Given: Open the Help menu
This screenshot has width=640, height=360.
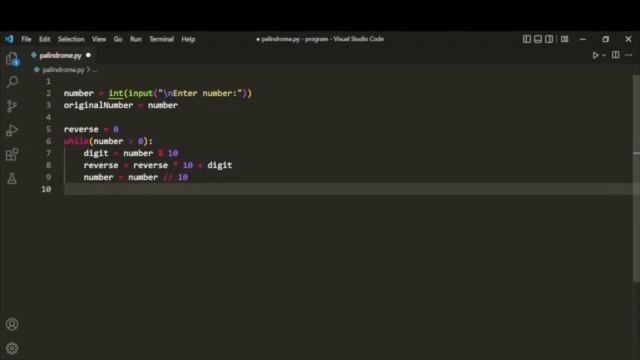Looking at the screenshot, I should (x=188, y=39).
